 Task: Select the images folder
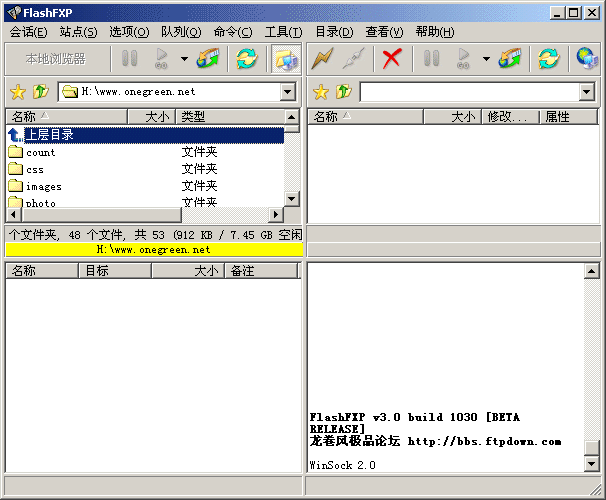point(44,186)
